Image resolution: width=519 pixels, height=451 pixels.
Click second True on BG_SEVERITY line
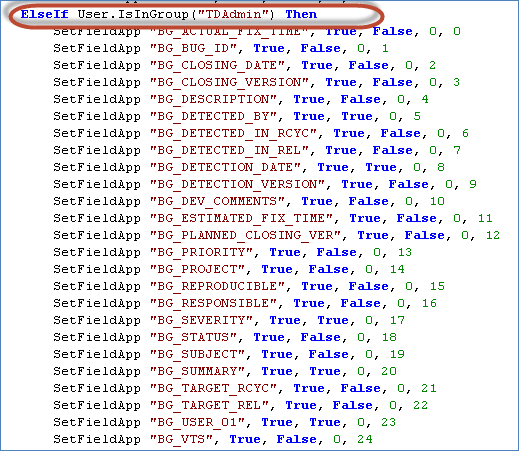(x=333, y=320)
